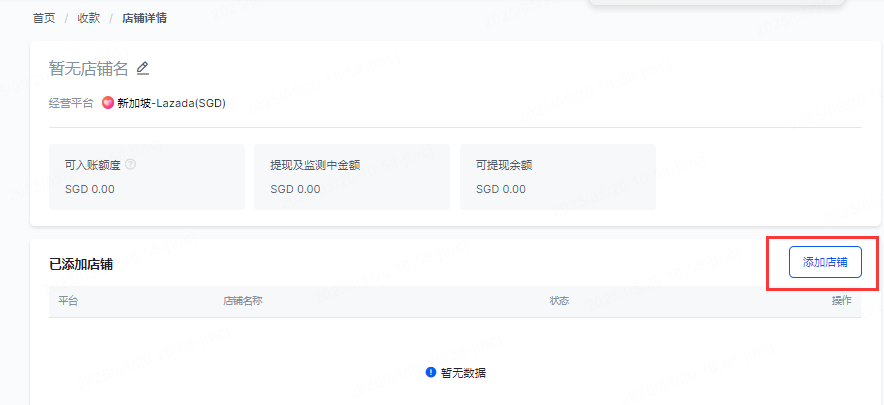Click the 平台 column header
The width and height of the screenshot is (884, 405).
(68, 300)
